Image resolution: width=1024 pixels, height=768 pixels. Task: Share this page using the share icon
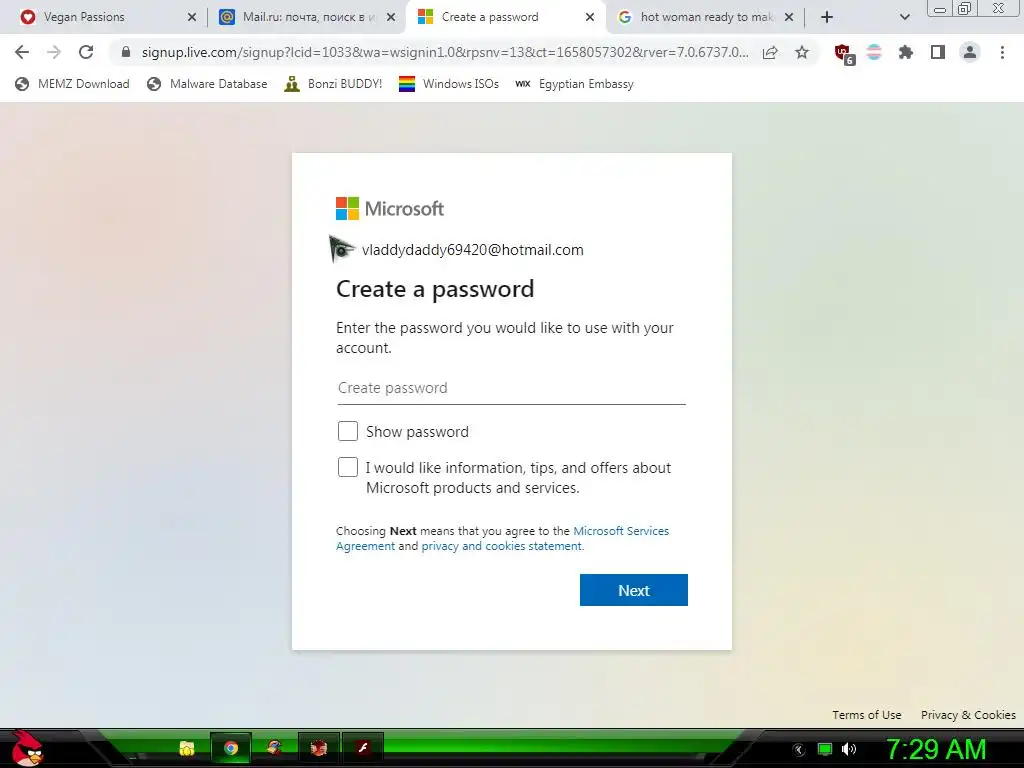click(770, 52)
